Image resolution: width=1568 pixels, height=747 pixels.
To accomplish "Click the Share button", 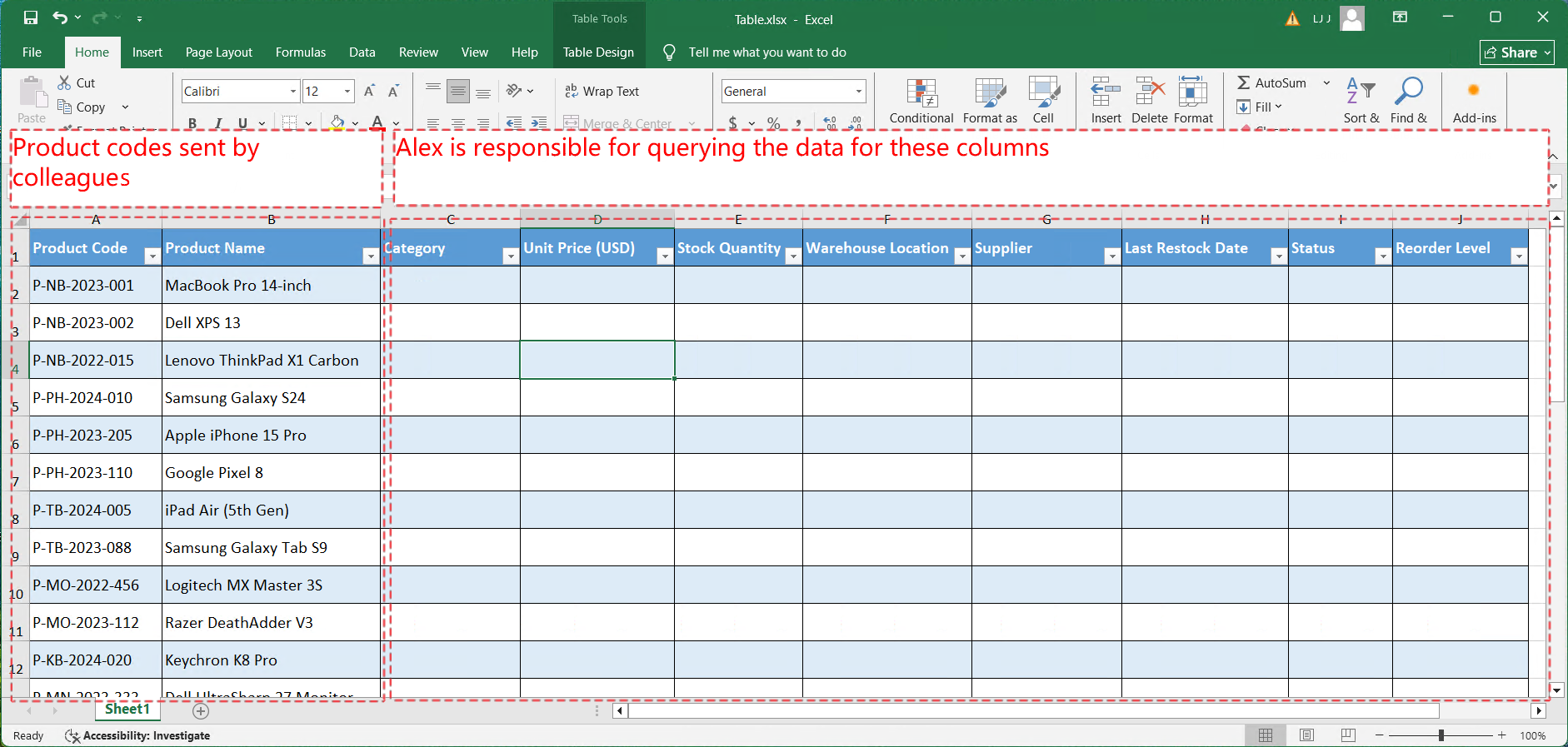I will (x=1516, y=52).
